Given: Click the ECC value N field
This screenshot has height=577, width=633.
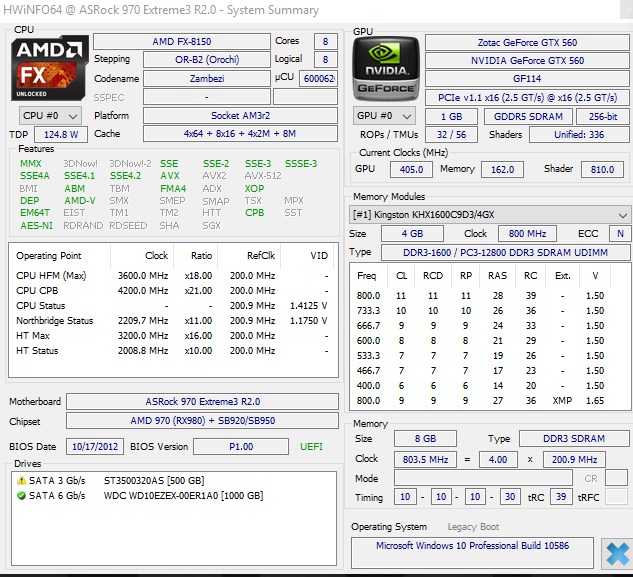Looking at the screenshot, I should click(620, 233).
